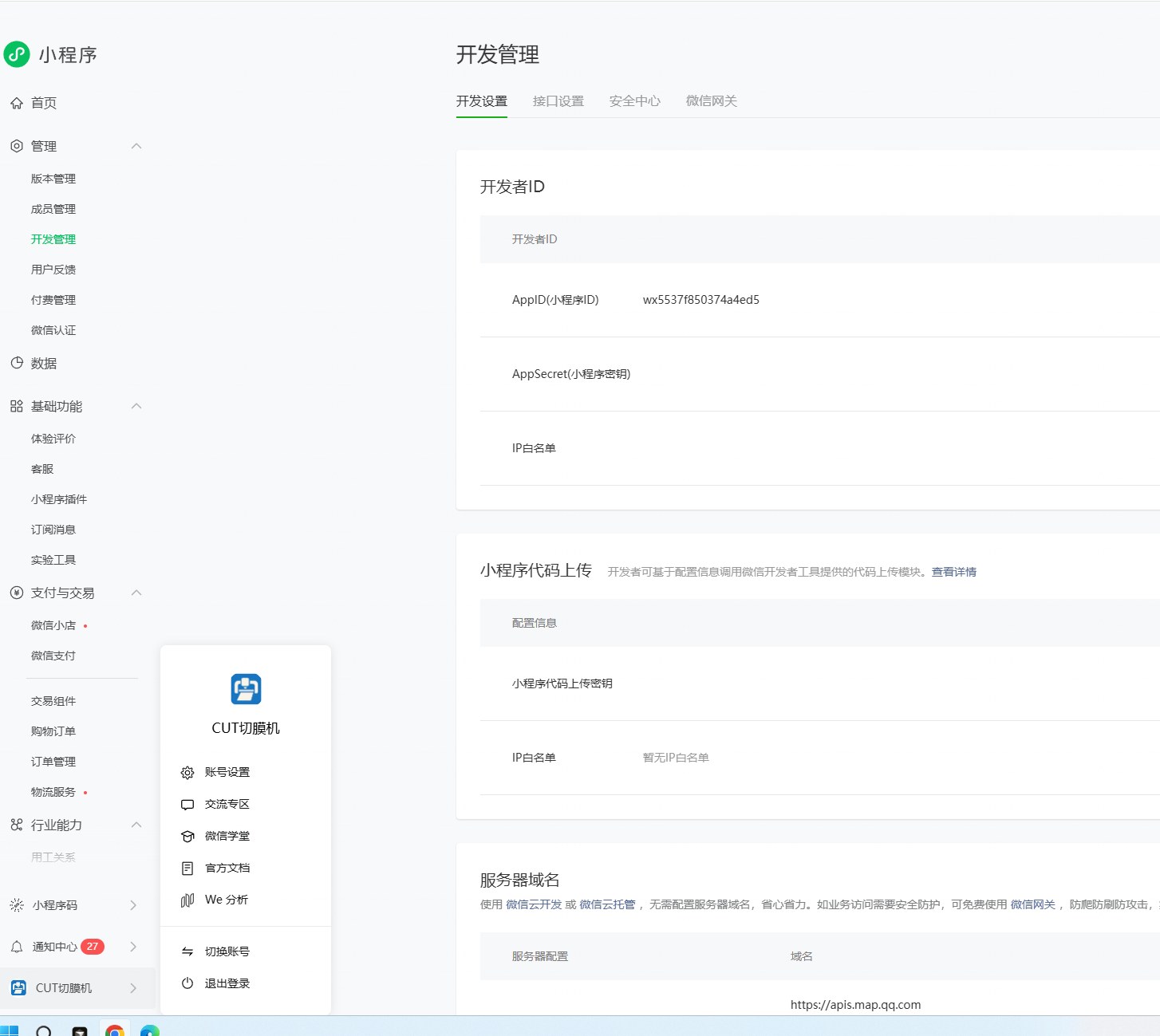Open 用户反馈 page
The image size is (1160, 1036).
(53, 270)
